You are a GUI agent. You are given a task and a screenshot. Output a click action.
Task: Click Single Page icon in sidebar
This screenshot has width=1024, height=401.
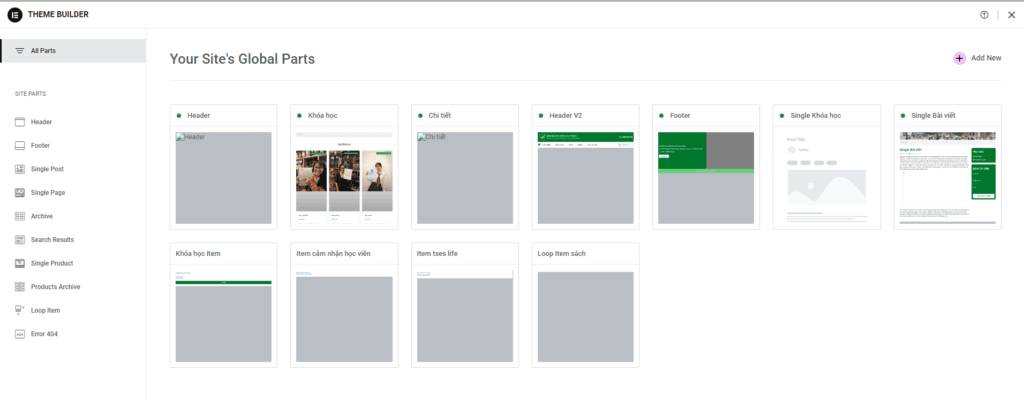[x=20, y=193]
